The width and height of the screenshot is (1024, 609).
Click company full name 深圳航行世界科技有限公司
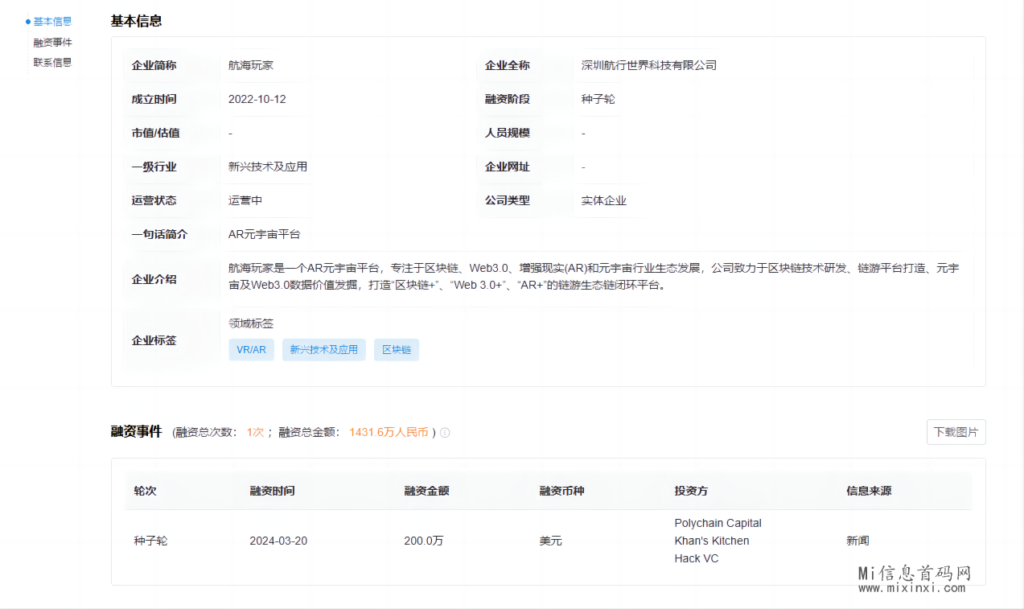tap(649, 65)
